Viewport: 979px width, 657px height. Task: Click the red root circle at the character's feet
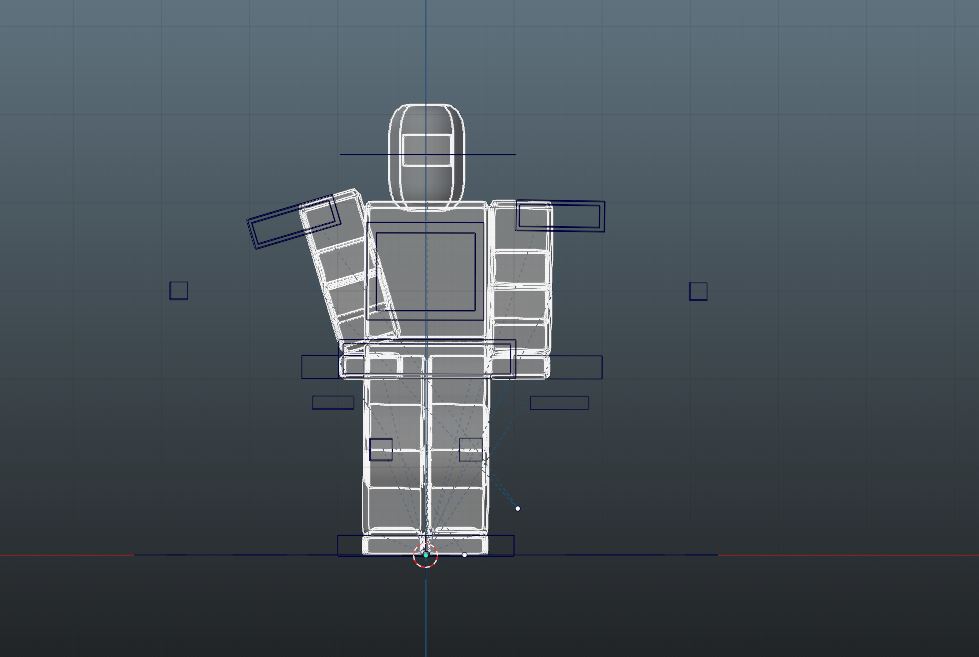pyautogui.click(x=426, y=555)
